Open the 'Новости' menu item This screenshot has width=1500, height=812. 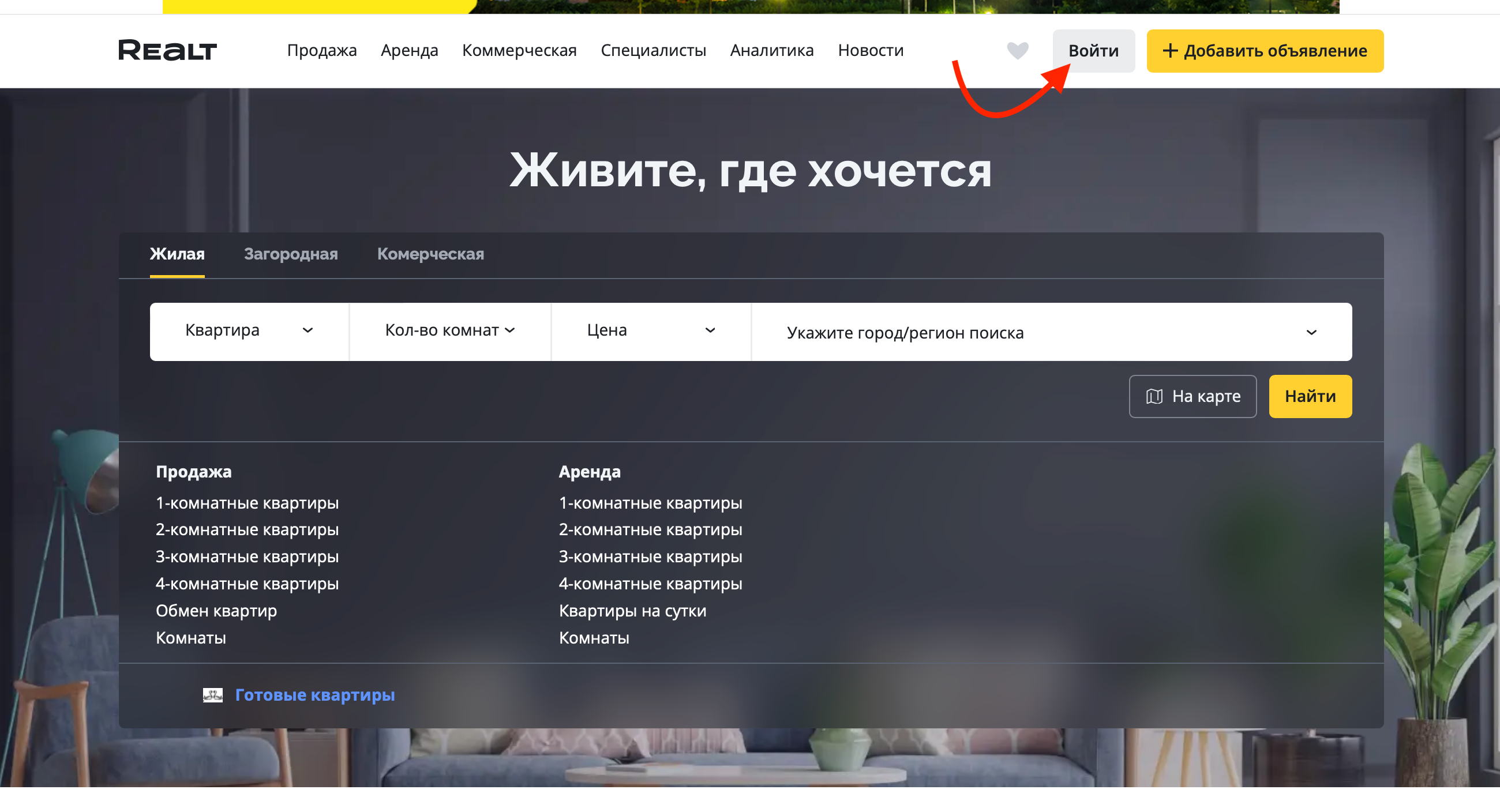point(871,51)
